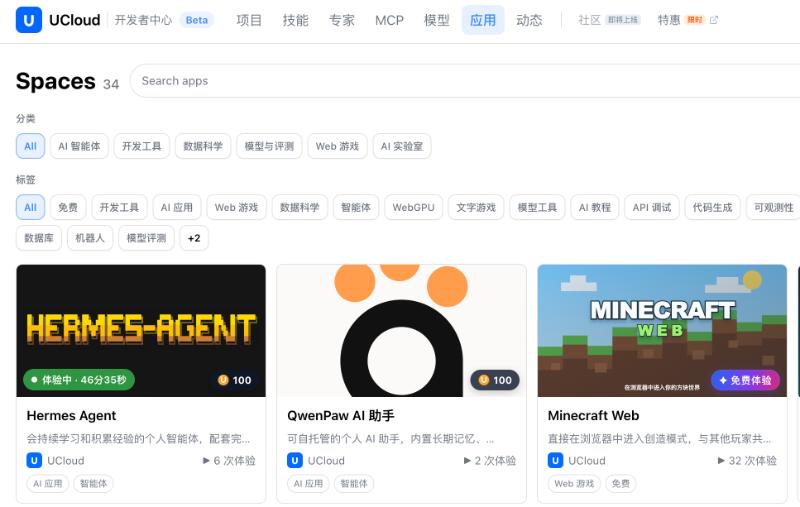Click the UCloud author icon on Hermes Agent card
Viewport: 800px width, 507px height.
[34, 461]
